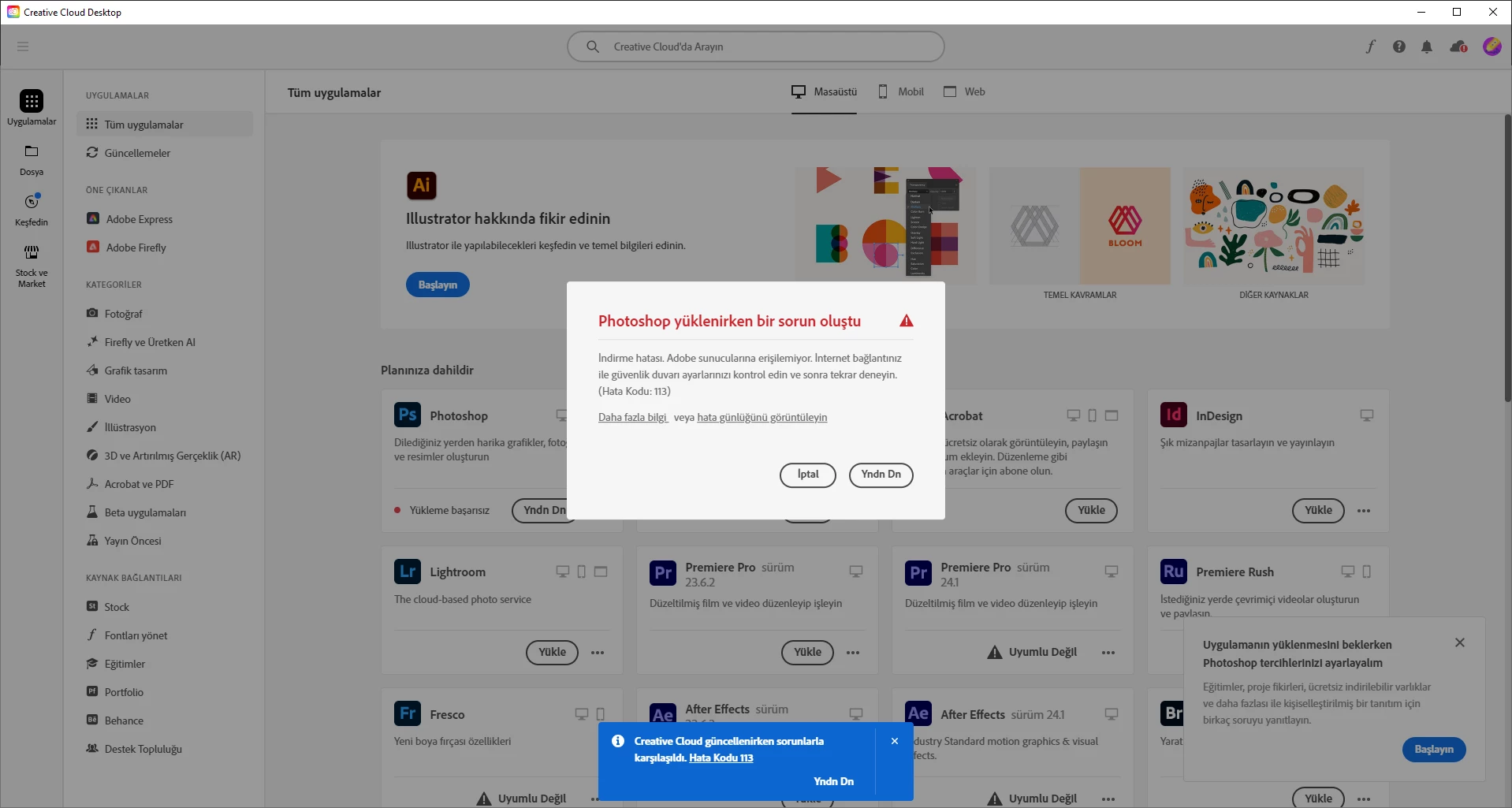
Task: Click the info icon in blue notification
Action: click(618, 741)
